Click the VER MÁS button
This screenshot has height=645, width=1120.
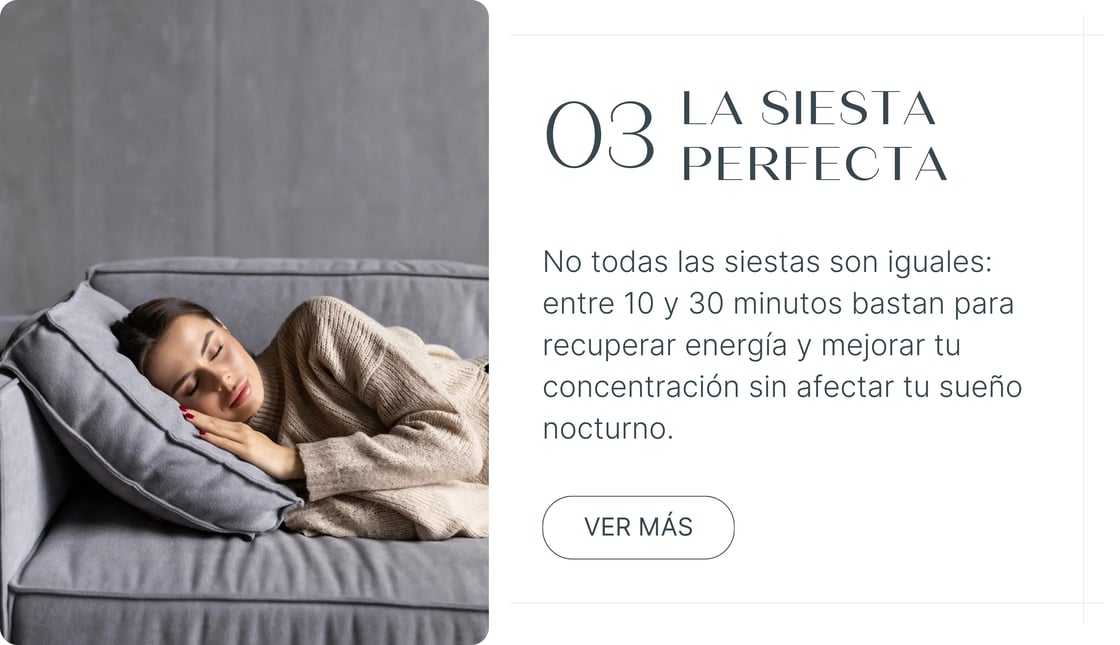pos(638,527)
